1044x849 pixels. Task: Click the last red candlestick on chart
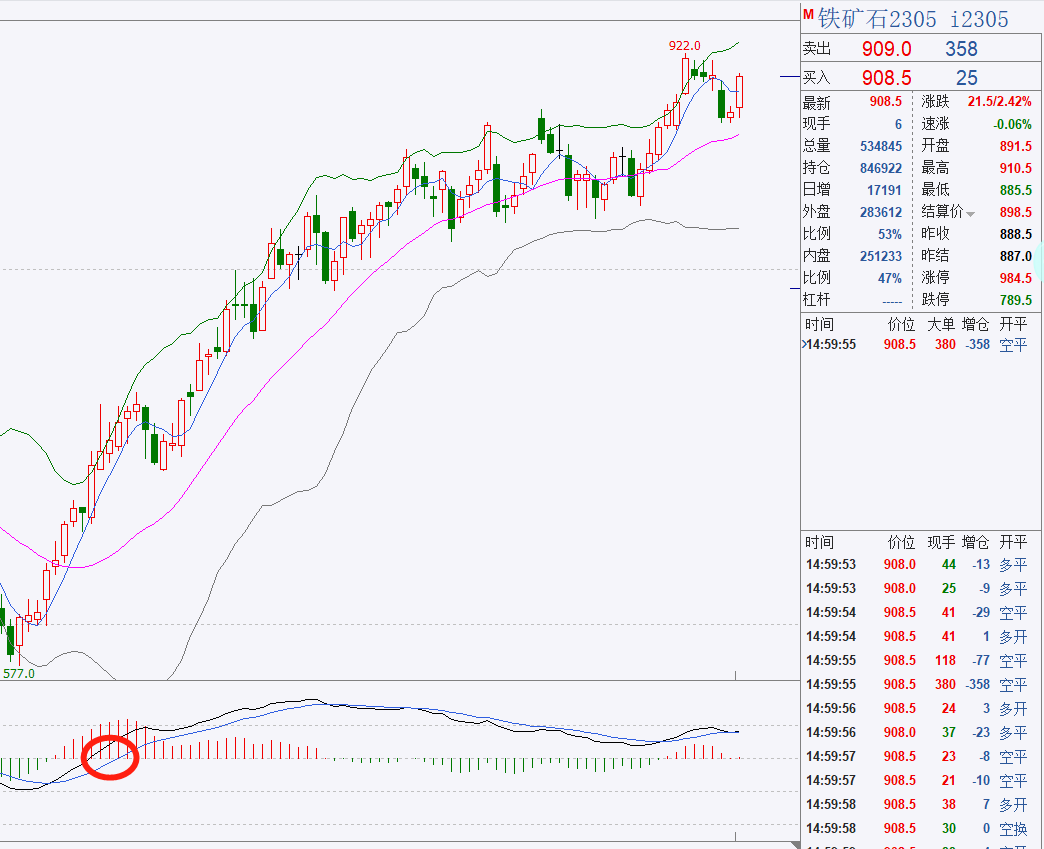tap(741, 92)
